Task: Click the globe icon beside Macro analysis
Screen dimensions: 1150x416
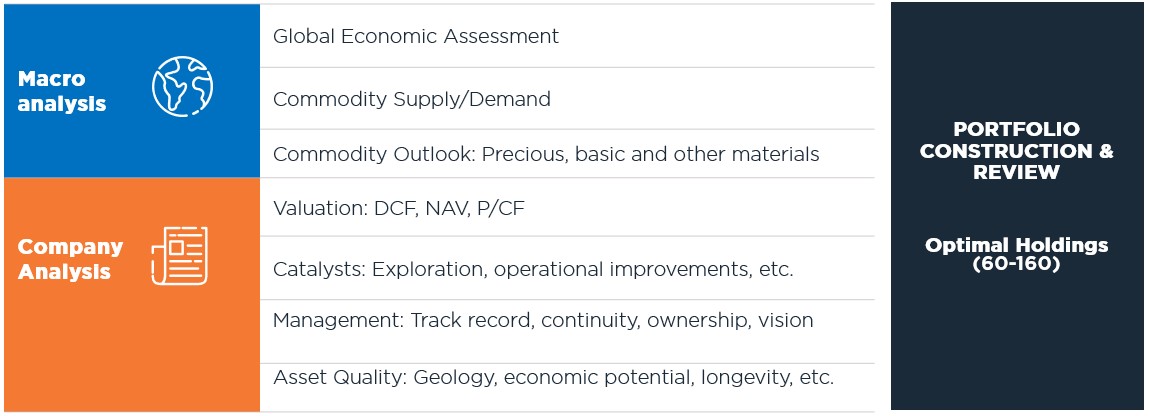Action: pos(182,87)
